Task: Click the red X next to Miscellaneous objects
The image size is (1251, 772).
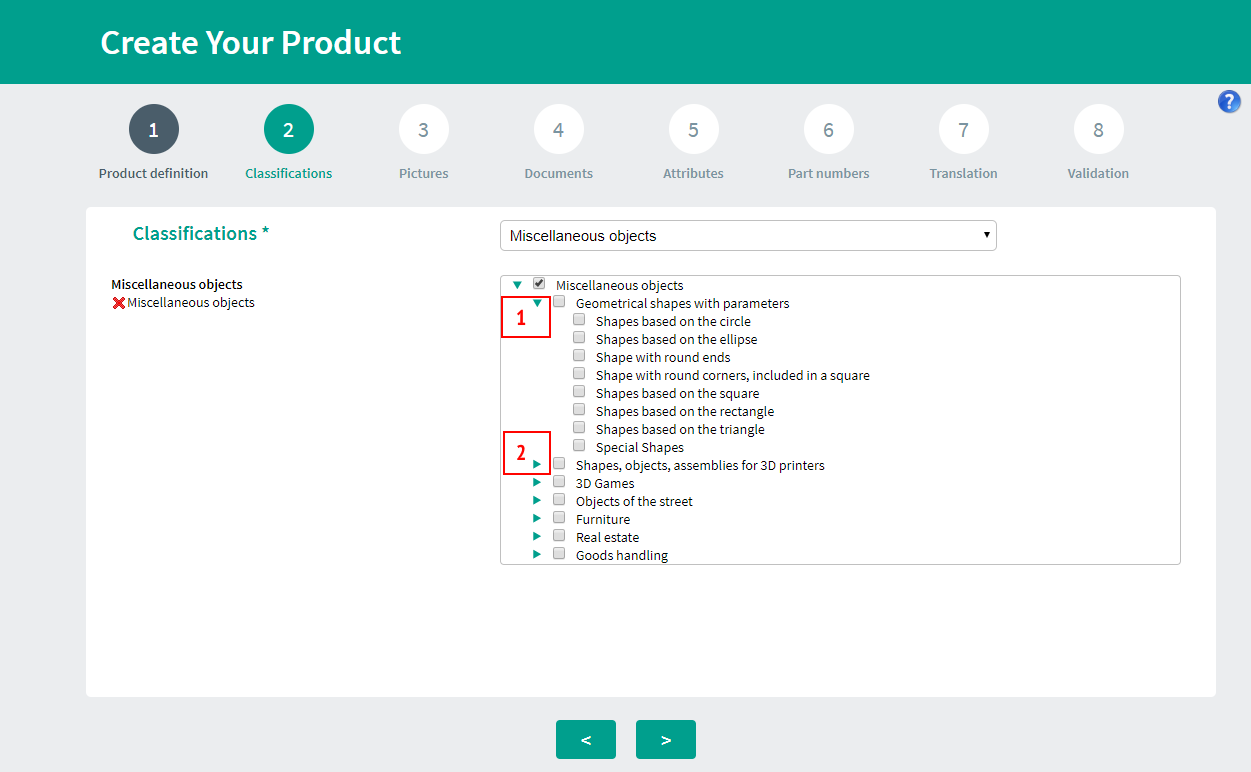Action: pyautogui.click(x=119, y=303)
